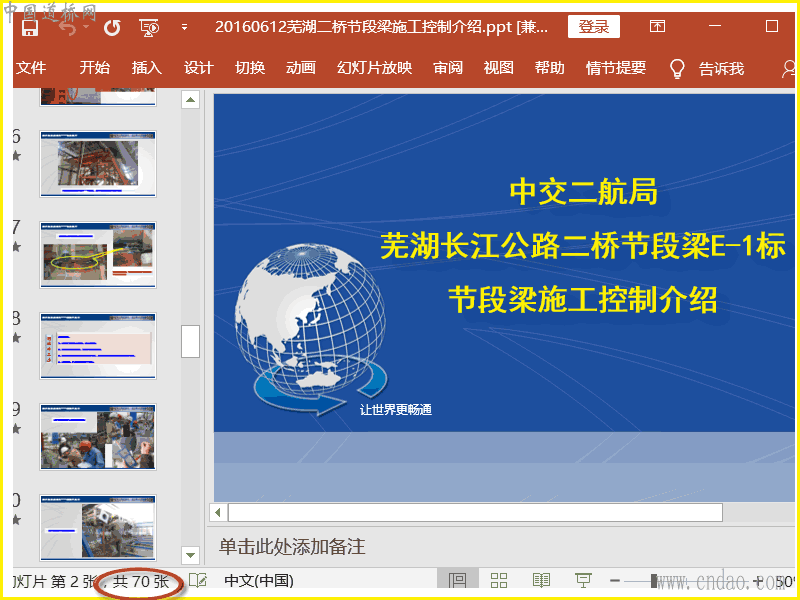Open Ribbon Display Options icon
This screenshot has width=800, height=600.
tap(657, 26)
